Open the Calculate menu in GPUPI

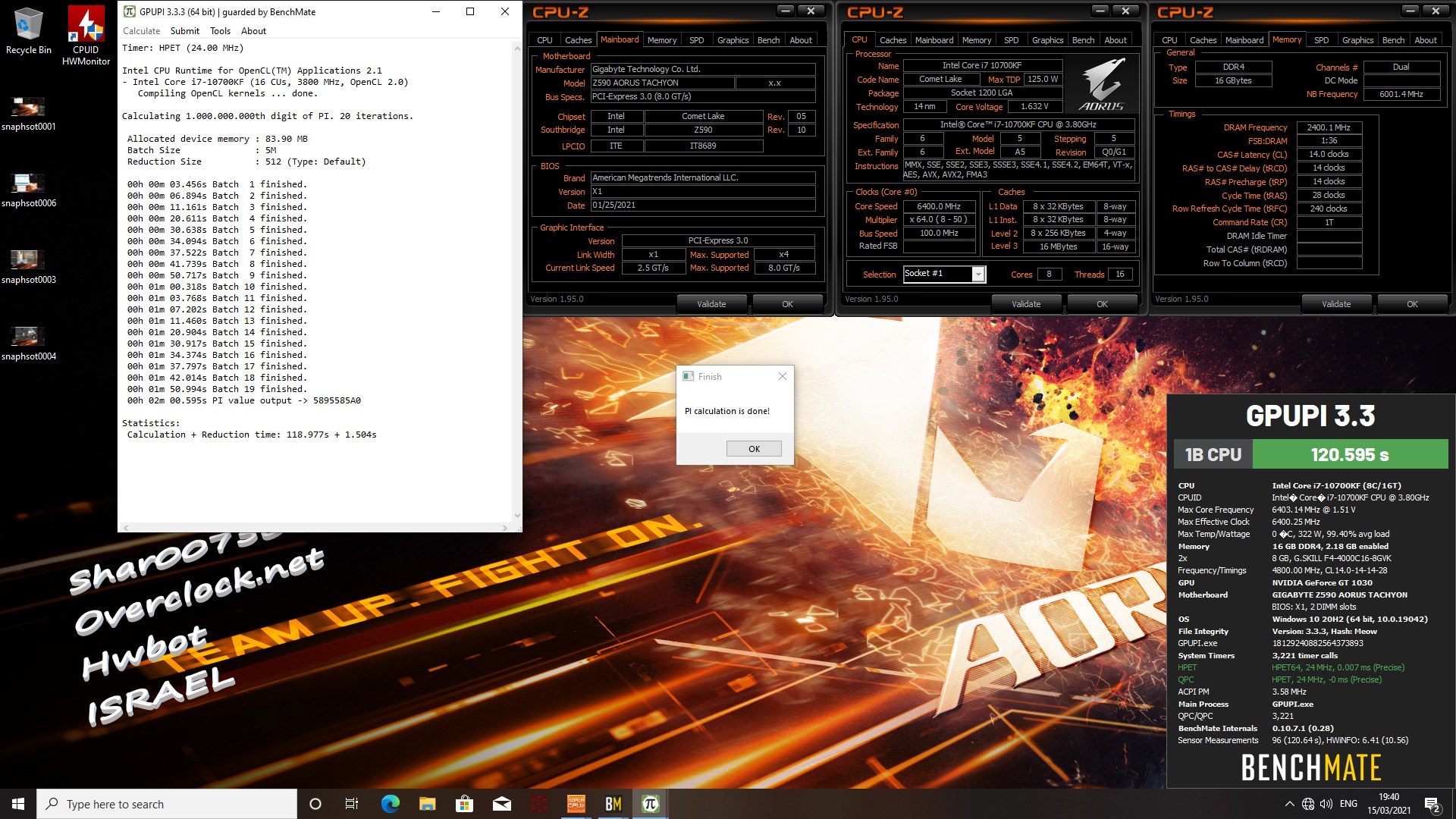[x=141, y=31]
